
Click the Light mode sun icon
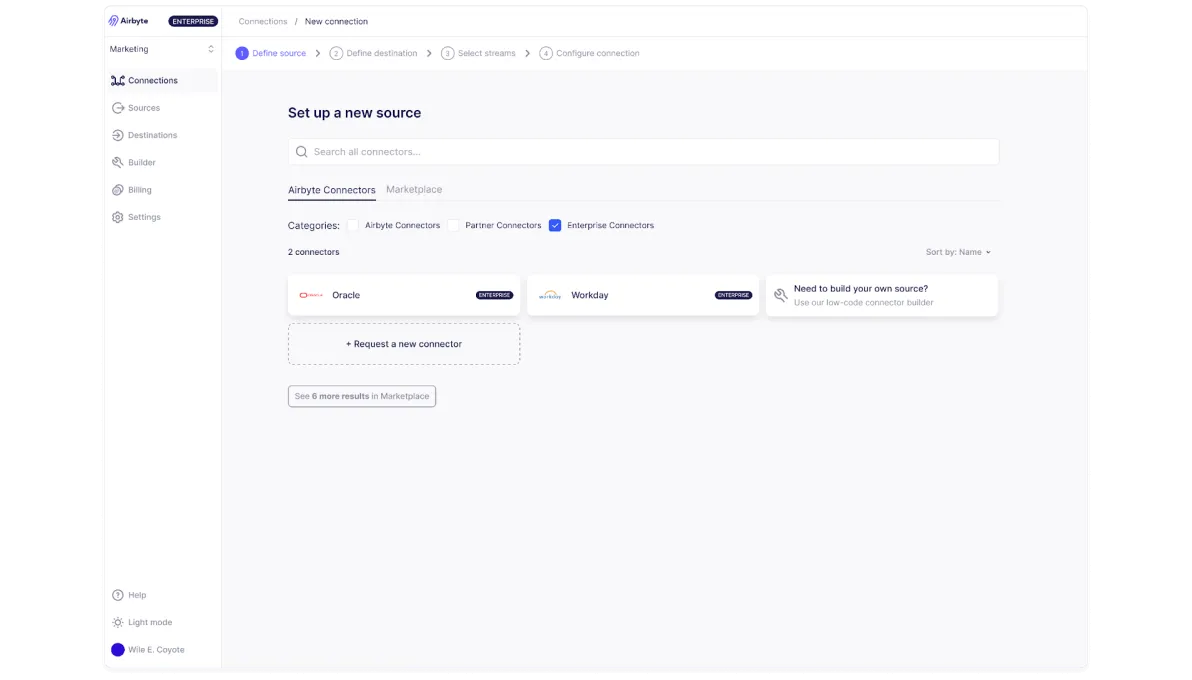pyautogui.click(x=118, y=623)
